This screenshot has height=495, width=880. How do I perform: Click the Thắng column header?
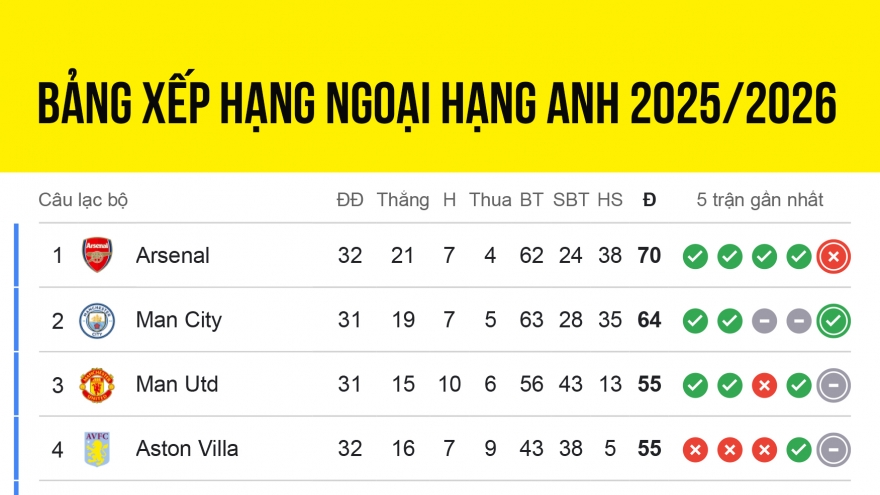403,200
